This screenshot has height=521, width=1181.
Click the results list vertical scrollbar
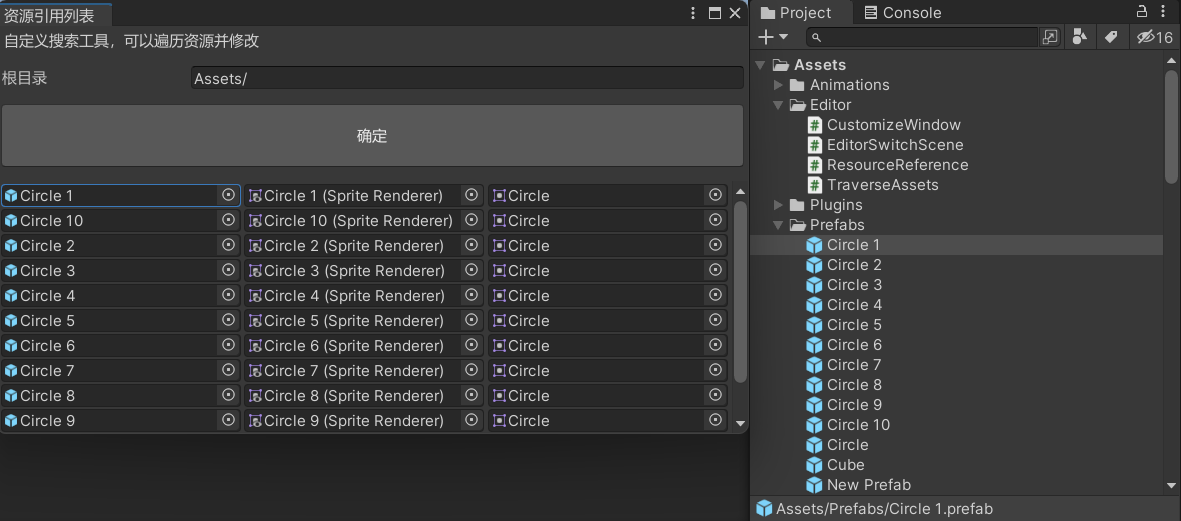[x=740, y=291]
